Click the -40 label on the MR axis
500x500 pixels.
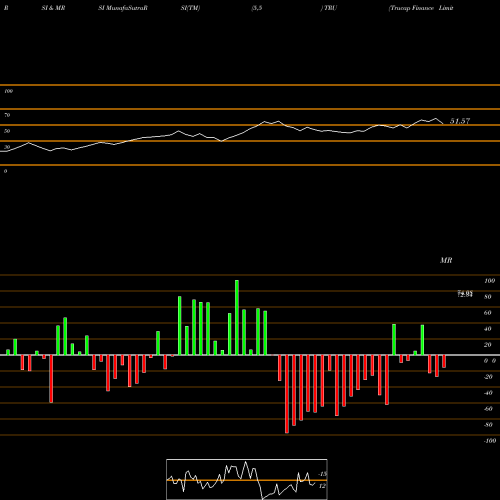pos(488,393)
